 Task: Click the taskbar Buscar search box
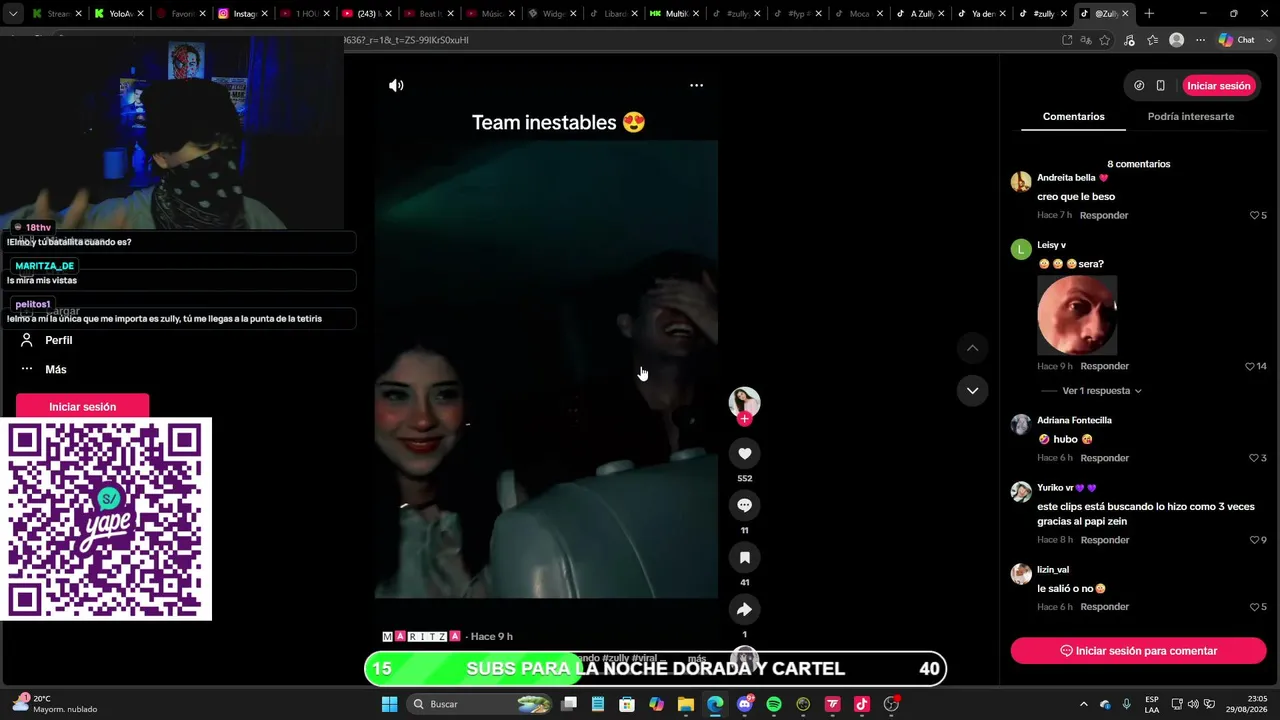point(481,705)
